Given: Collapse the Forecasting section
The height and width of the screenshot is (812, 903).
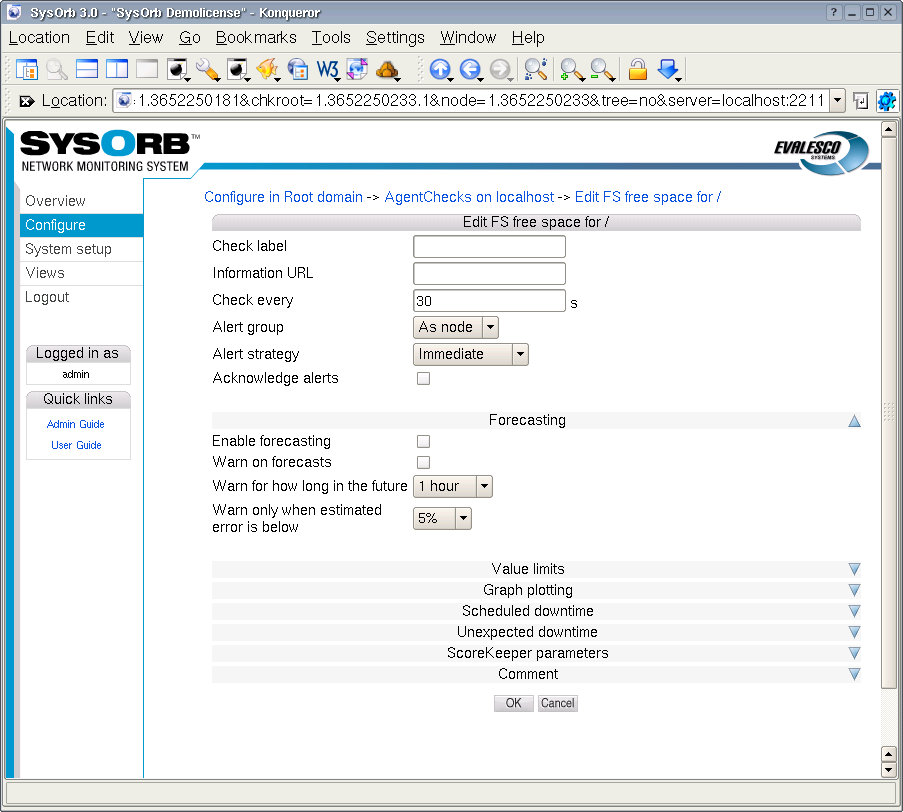Looking at the screenshot, I should 855,421.
